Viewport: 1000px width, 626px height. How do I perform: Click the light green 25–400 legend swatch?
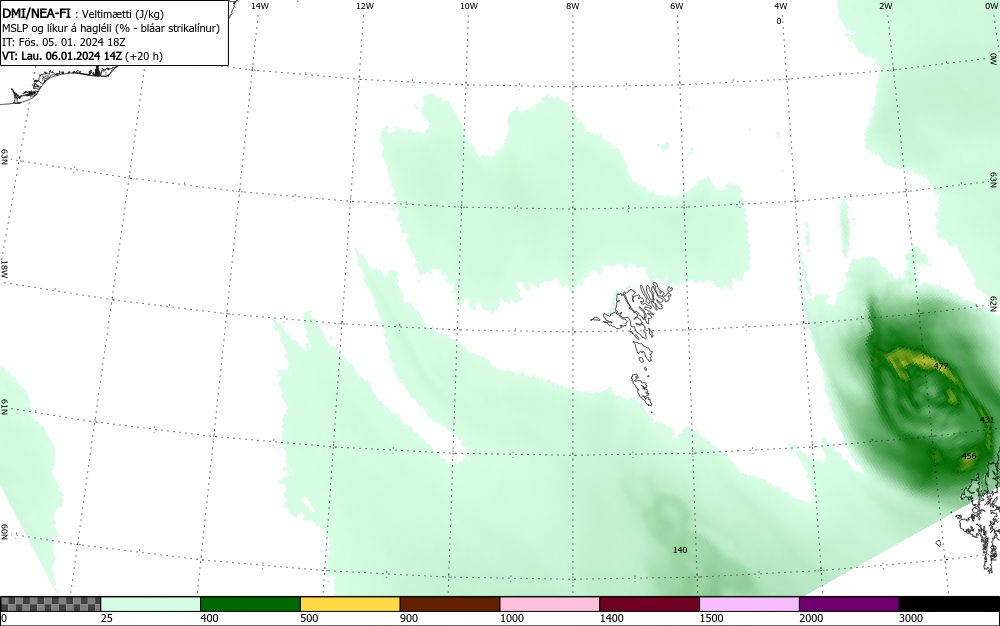click(x=151, y=604)
